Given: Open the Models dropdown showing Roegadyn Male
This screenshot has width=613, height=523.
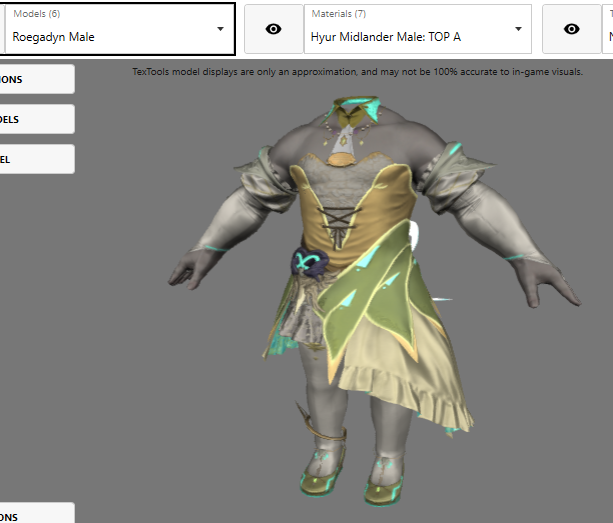Looking at the screenshot, I should coord(120,29).
